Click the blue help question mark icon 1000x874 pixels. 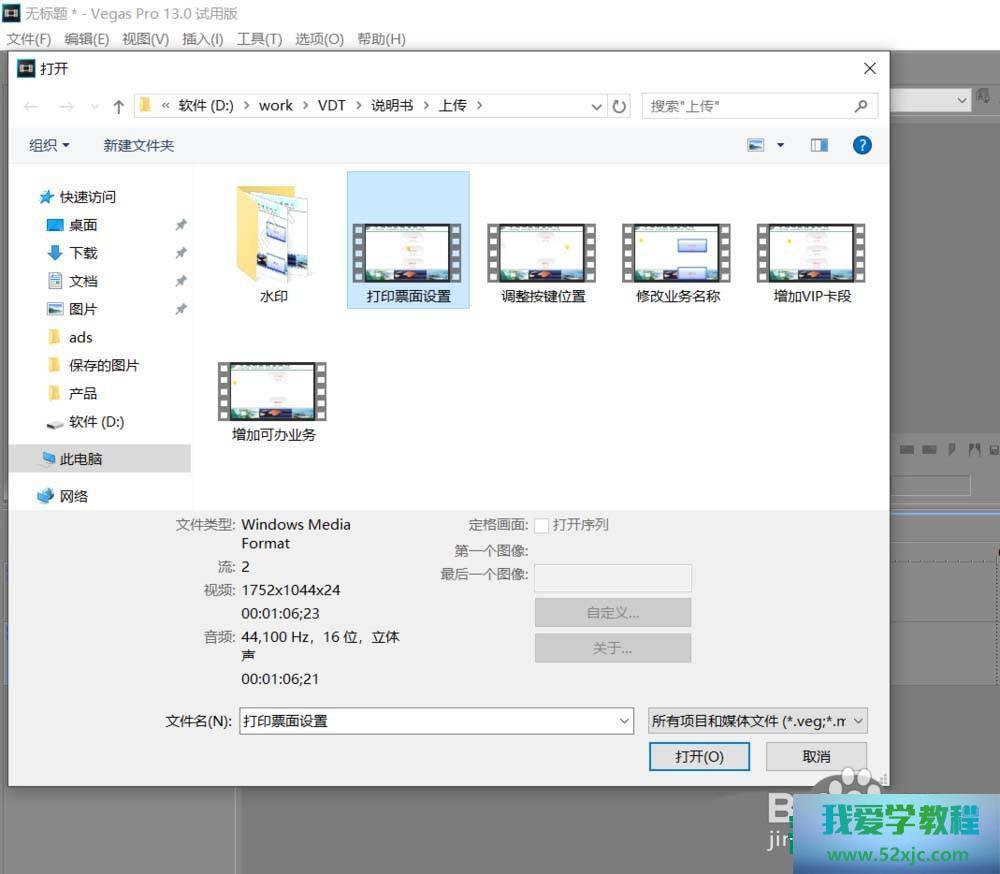(862, 145)
